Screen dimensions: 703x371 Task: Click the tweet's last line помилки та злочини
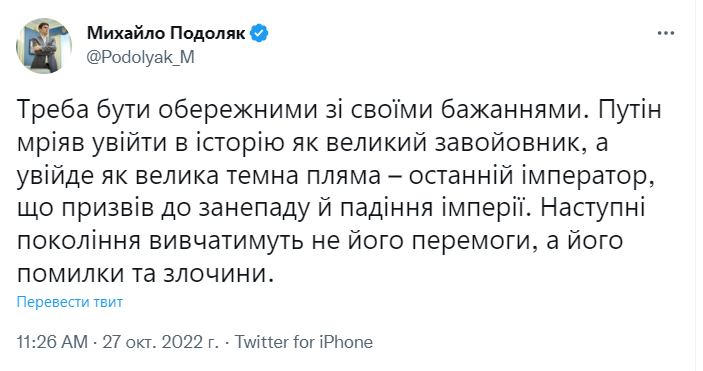145,274
